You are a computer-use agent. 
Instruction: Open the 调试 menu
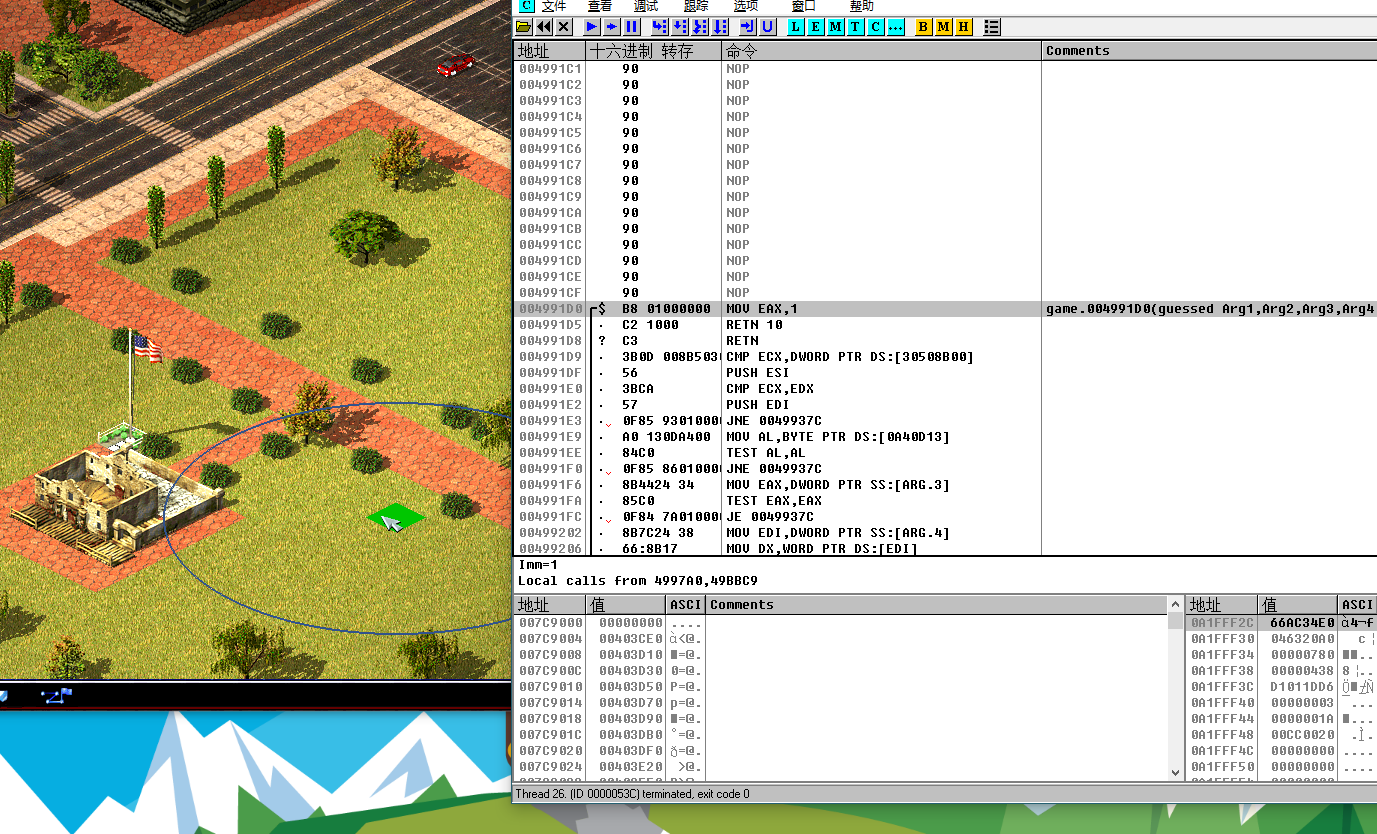tap(646, 6)
